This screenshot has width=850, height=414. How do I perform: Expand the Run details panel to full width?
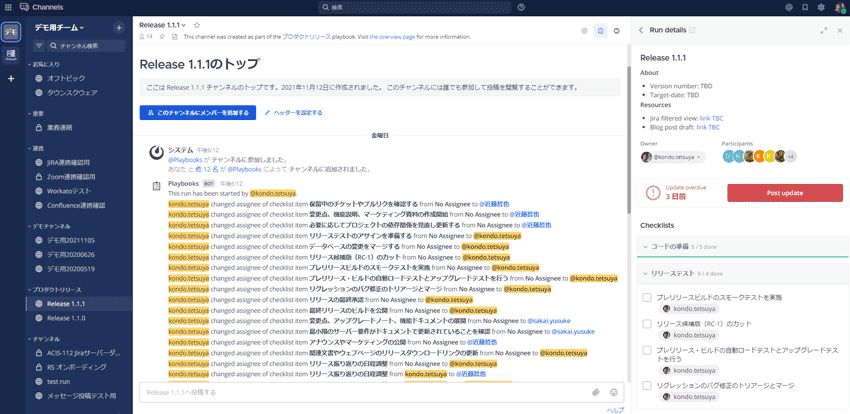tap(824, 30)
